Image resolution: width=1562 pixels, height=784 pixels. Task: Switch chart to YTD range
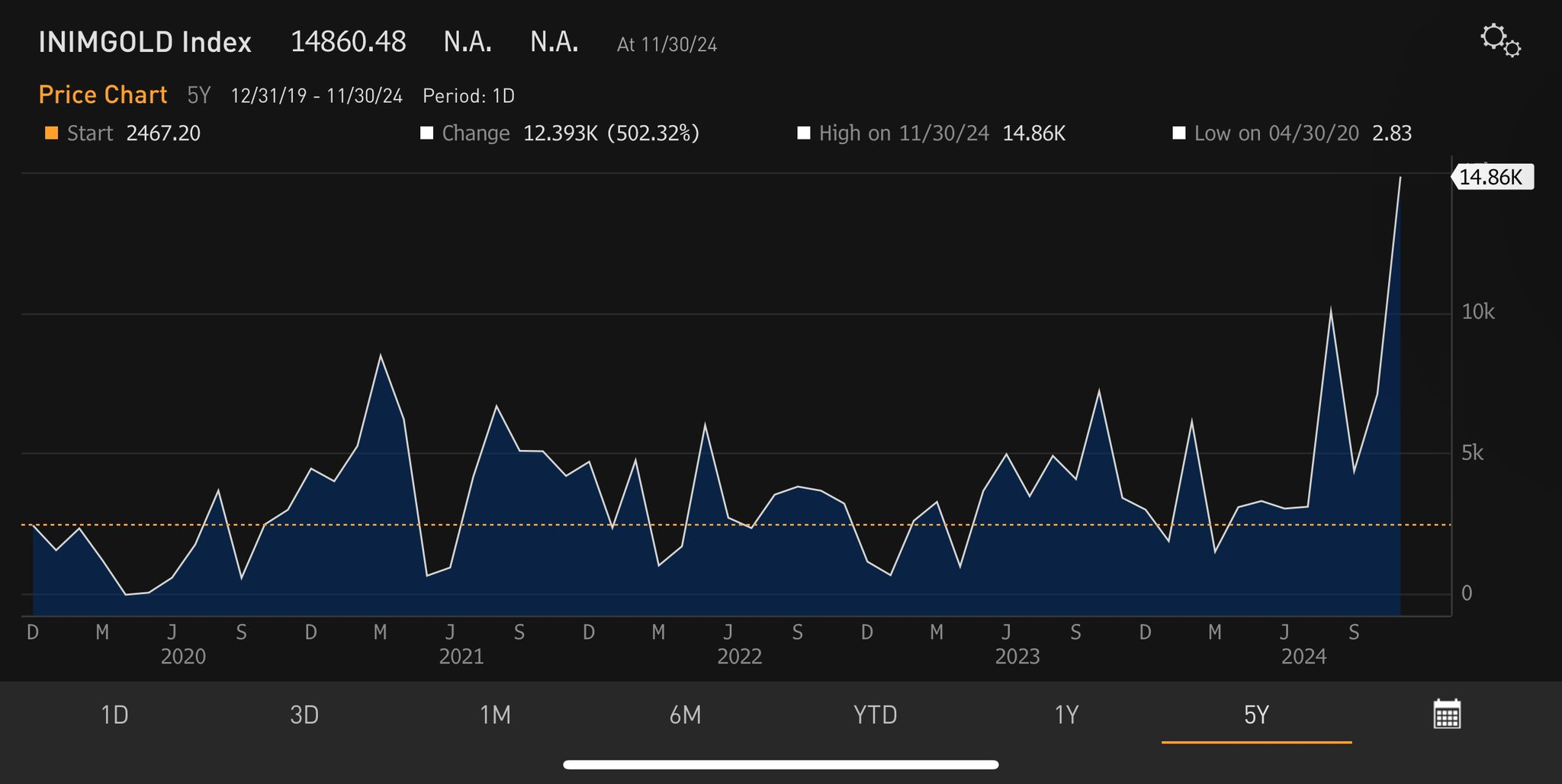tap(875, 715)
